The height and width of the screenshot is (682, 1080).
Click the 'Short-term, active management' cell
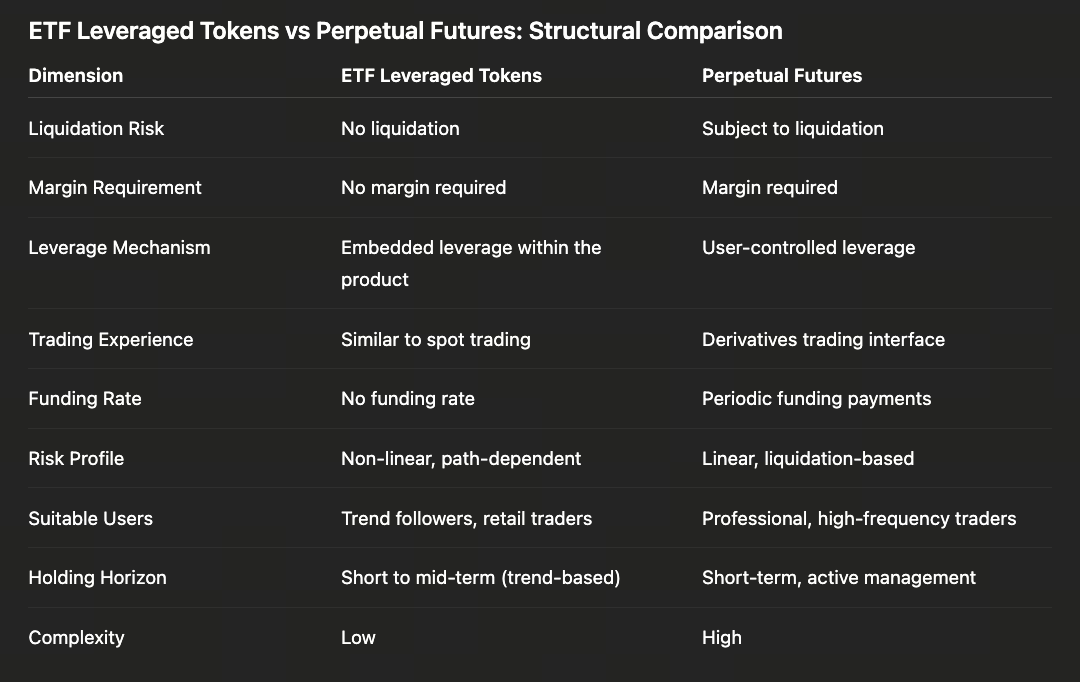click(839, 578)
